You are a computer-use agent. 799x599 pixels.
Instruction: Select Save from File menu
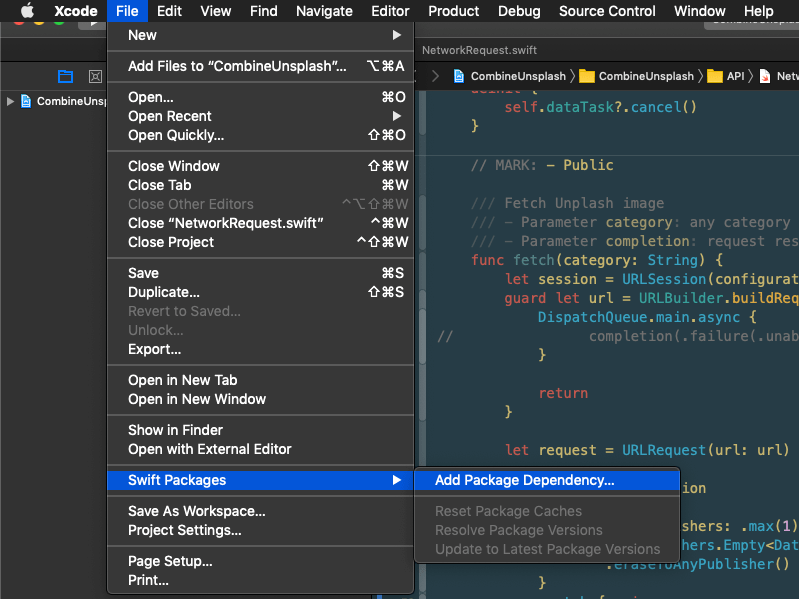click(x=260, y=273)
